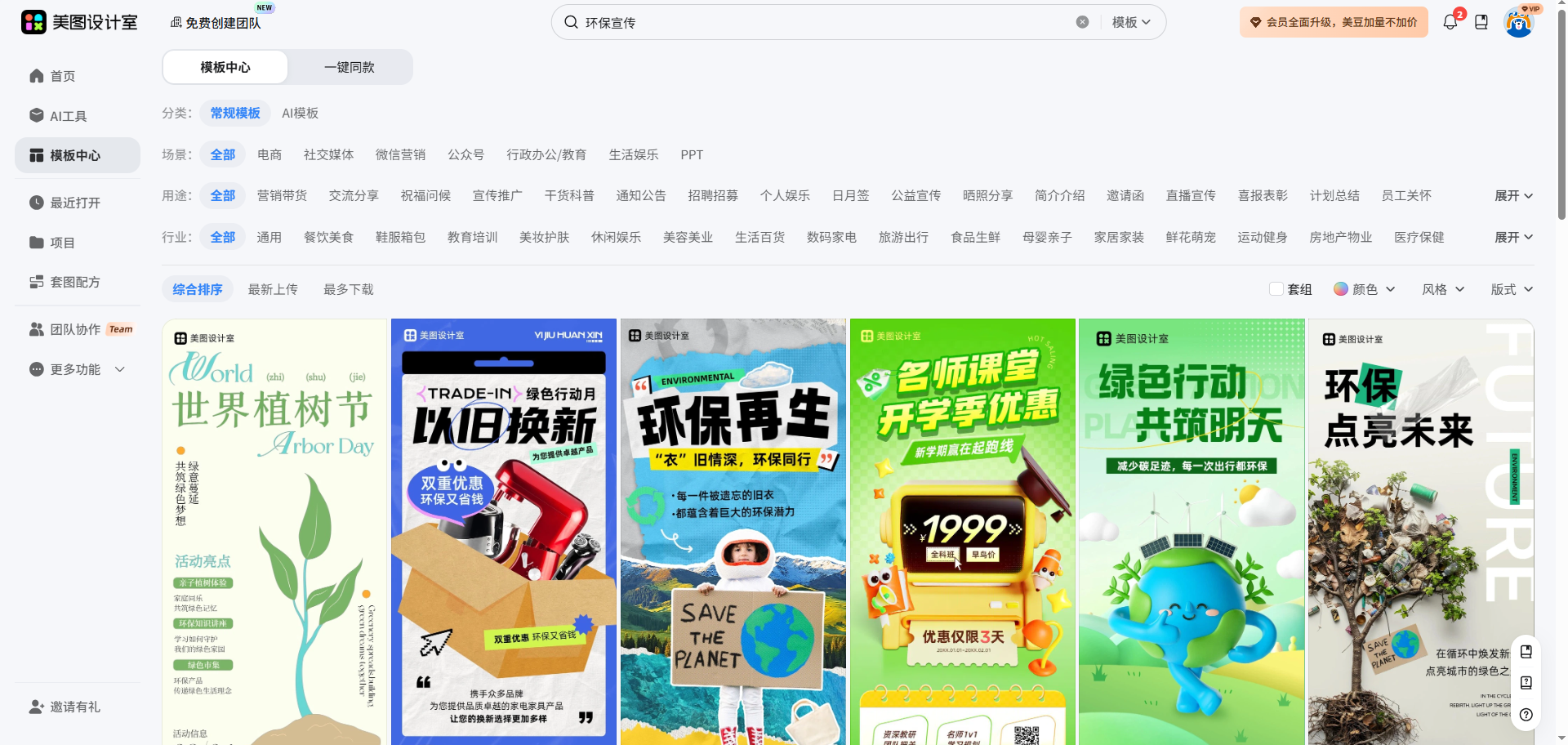This screenshot has width=1568, height=745.
Task: Click the user avatar icon
Action: pos(1518,23)
